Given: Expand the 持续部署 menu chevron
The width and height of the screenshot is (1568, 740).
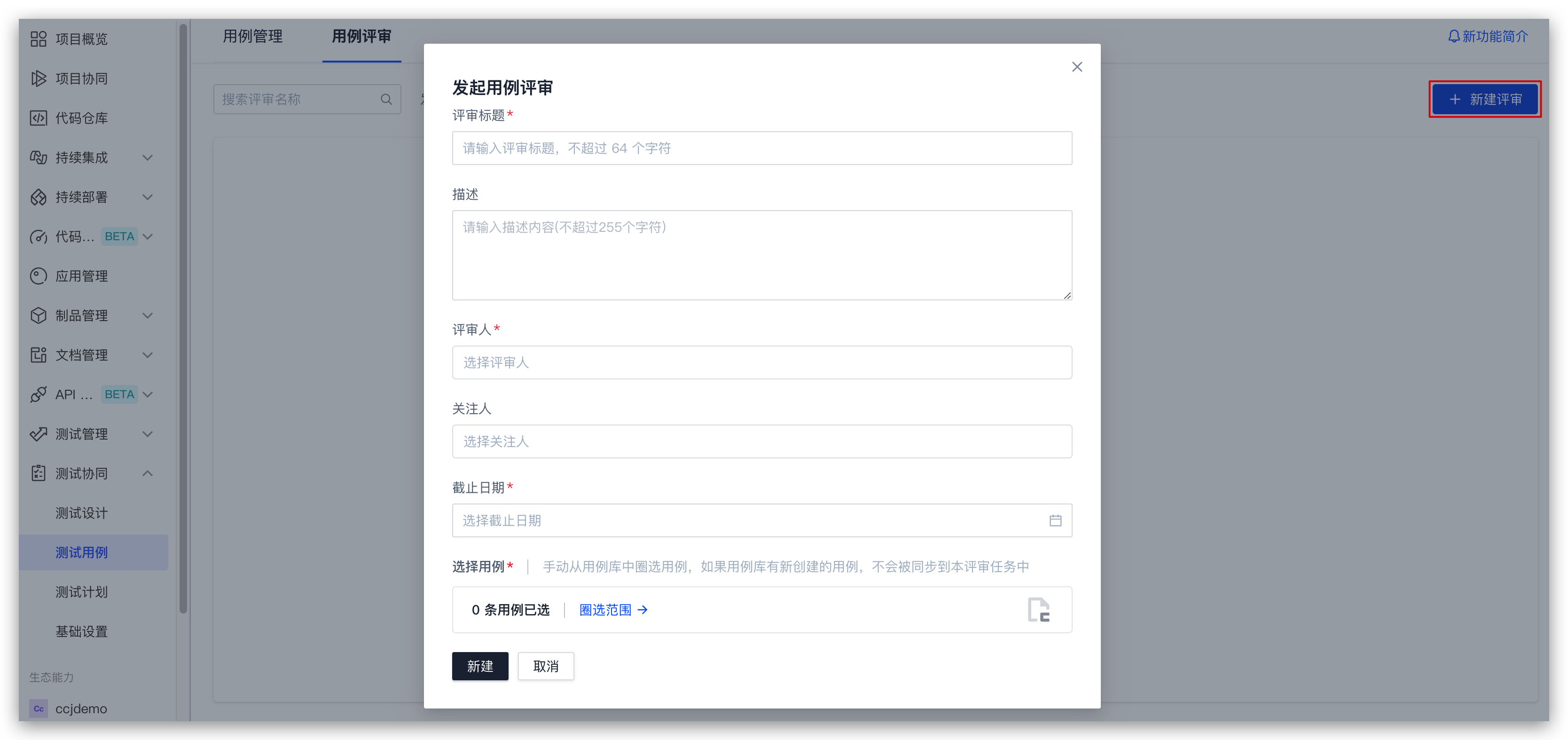Looking at the screenshot, I should 147,197.
